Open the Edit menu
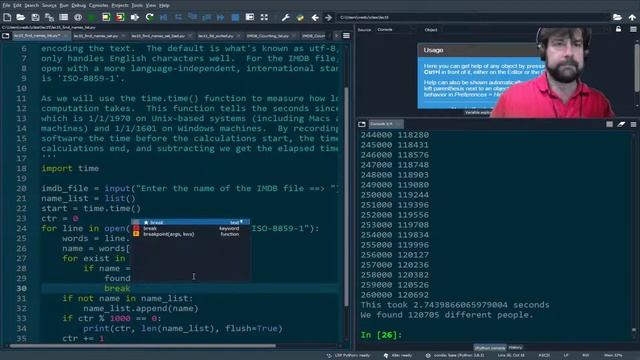 17,5
